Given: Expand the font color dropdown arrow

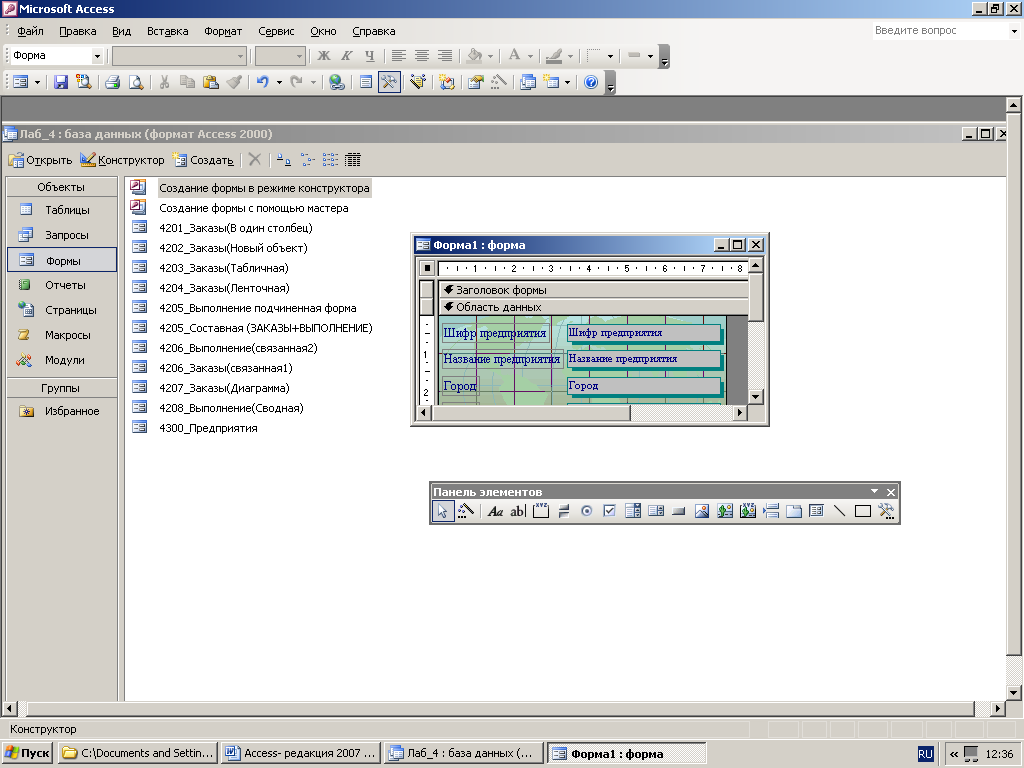Looking at the screenshot, I should 530,56.
